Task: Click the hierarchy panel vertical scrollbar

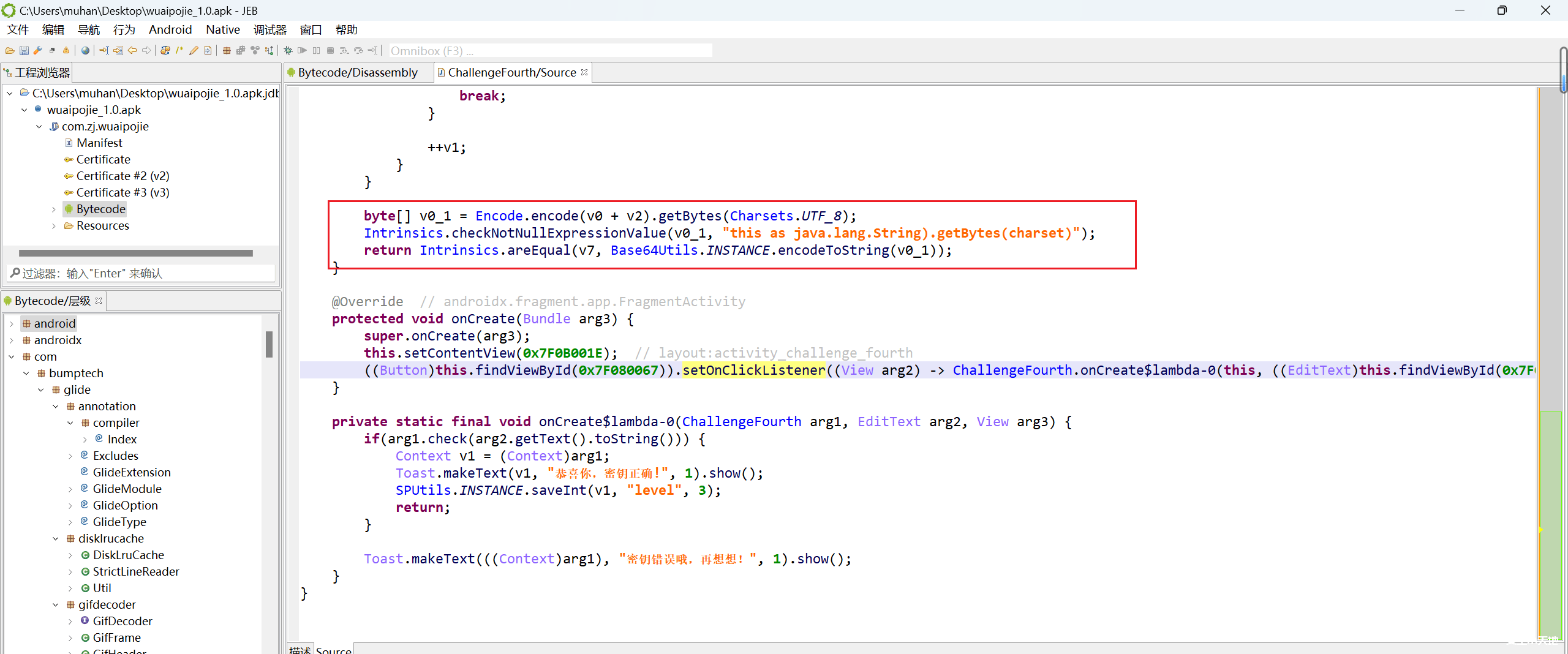Action: point(269,345)
